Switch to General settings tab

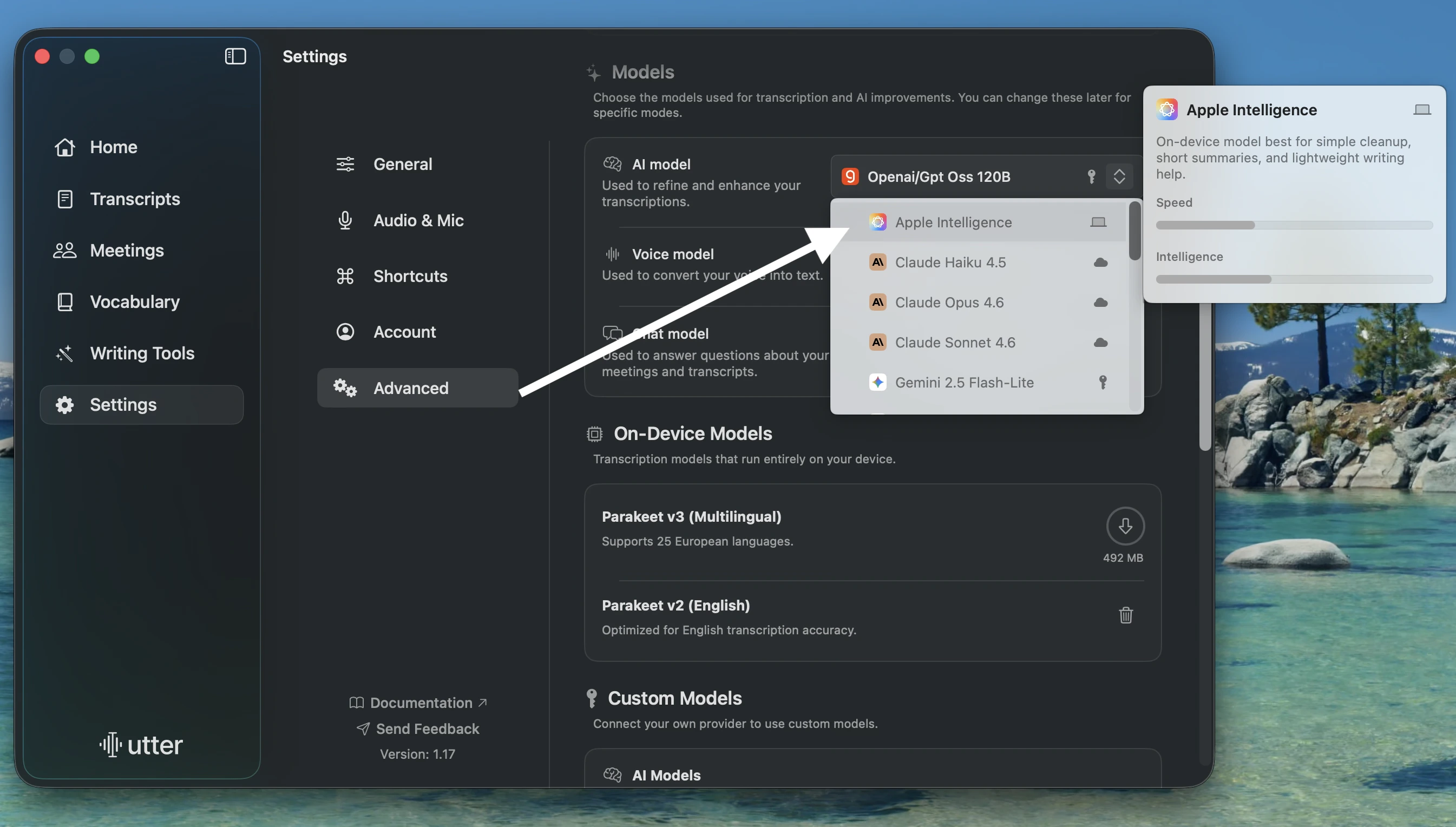click(417, 164)
